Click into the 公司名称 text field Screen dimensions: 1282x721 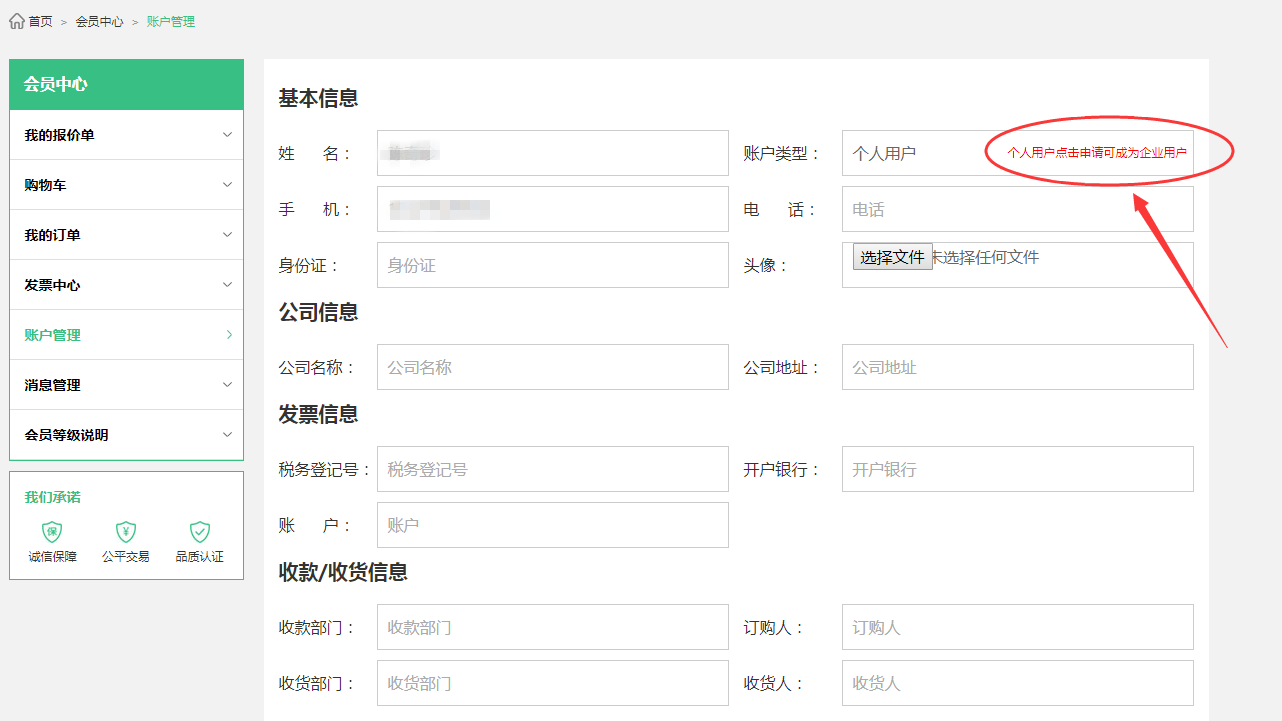(552, 367)
